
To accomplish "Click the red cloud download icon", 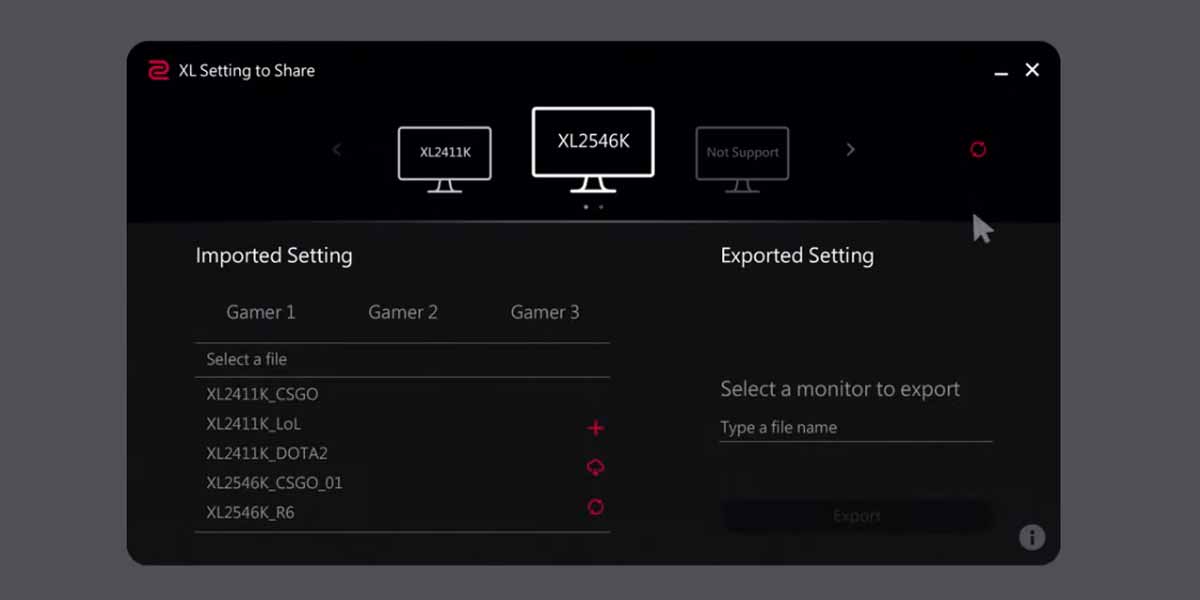I will pyautogui.click(x=596, y=467).
